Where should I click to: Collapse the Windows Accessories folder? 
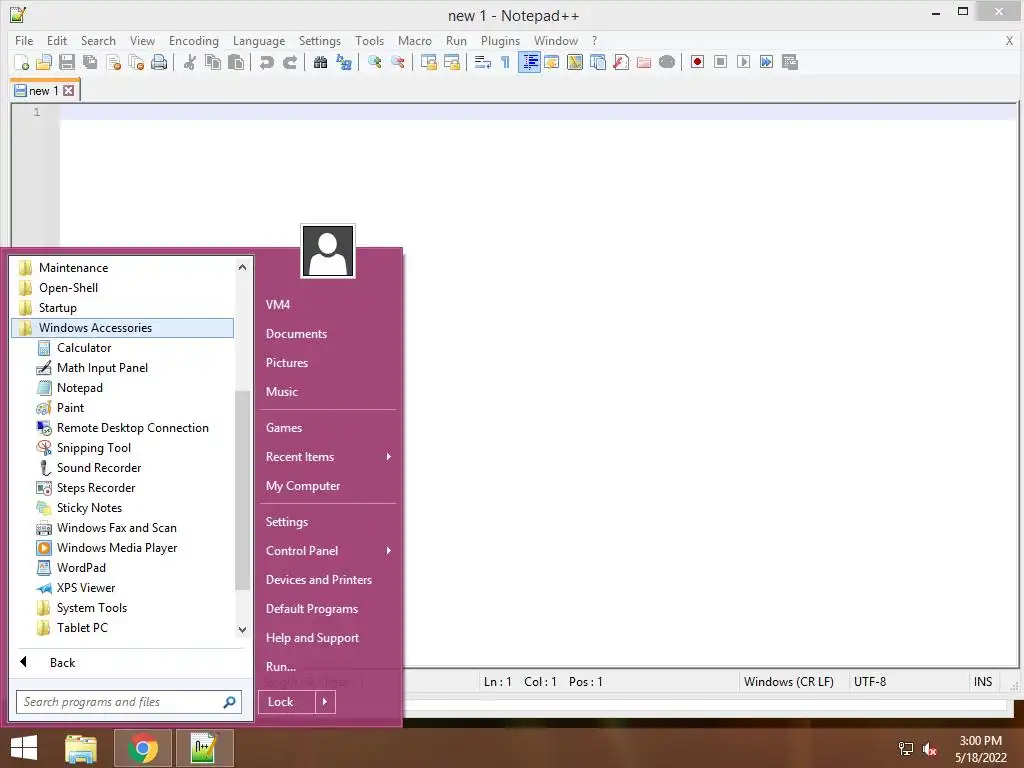(123, 328)
